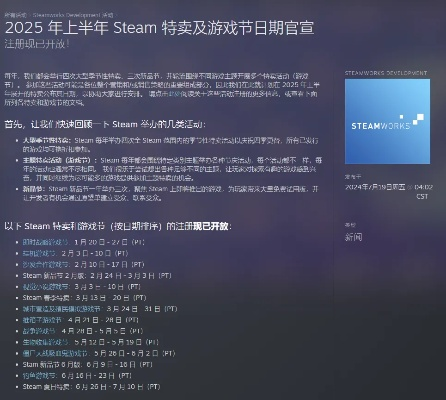Click the heading 以下 Steam 特卖和游戏节 的注册现已开放
The image size is (446, 400).
point(118,226)
